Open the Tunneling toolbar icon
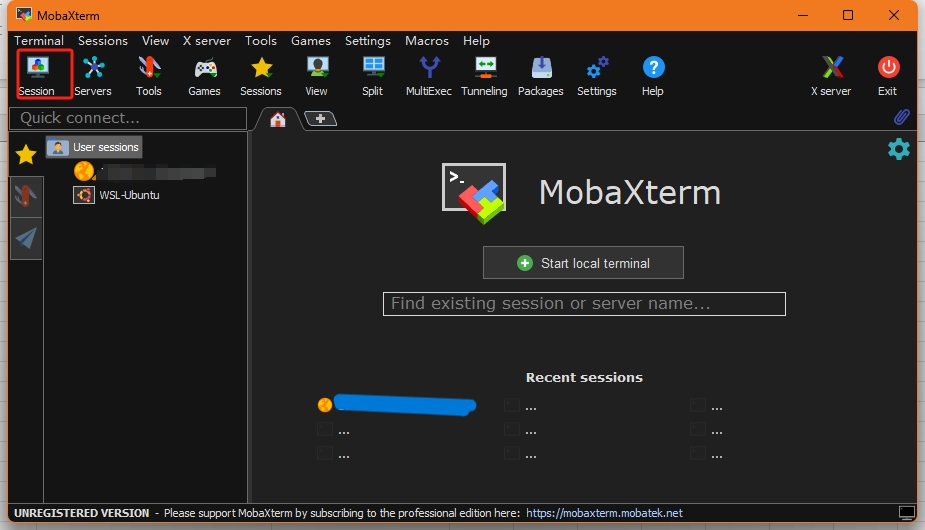 pos(485,75)
